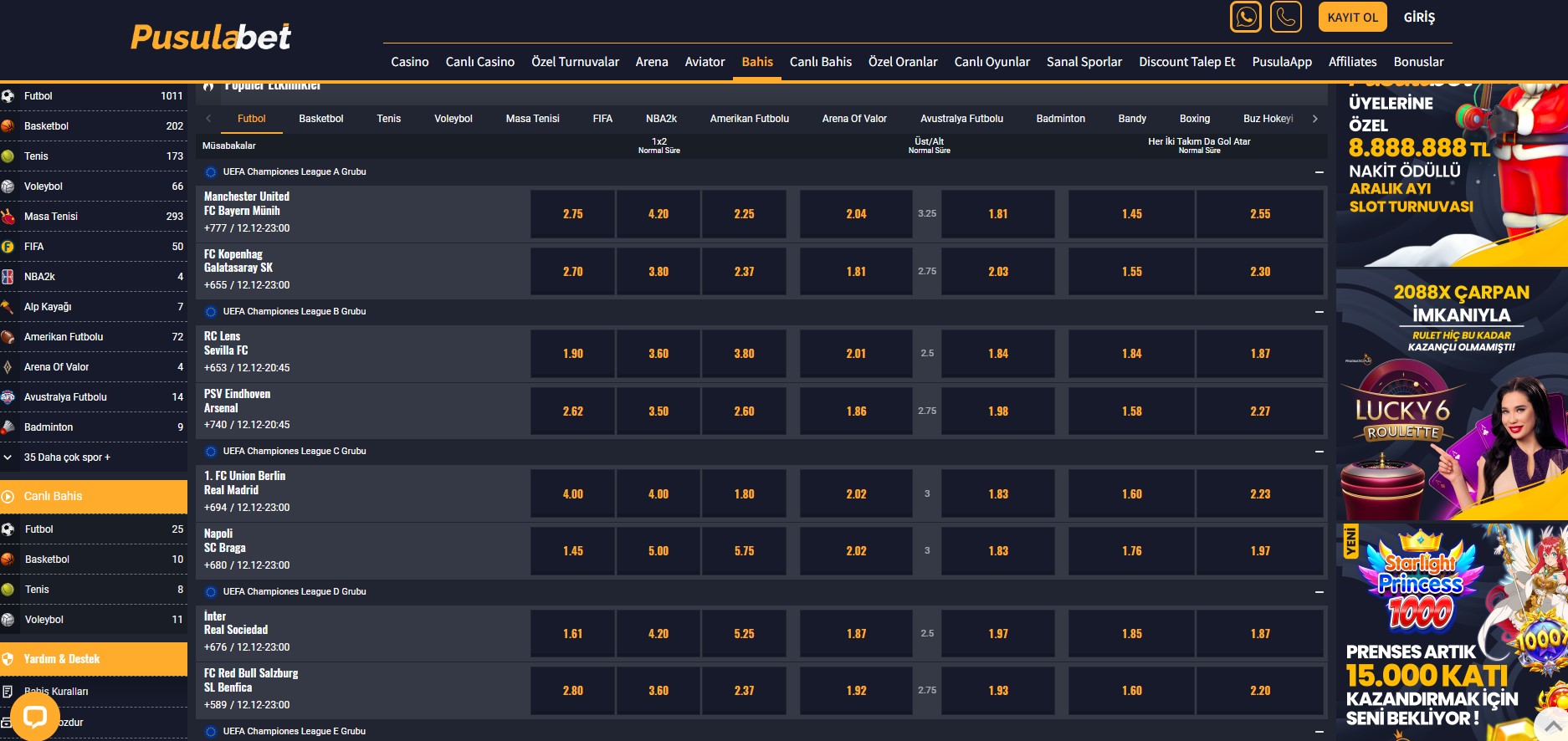Viewport: 1568px width, 741px height.
Task: Click the Masa Tenisi paddle icon
Action: point(8,217)
